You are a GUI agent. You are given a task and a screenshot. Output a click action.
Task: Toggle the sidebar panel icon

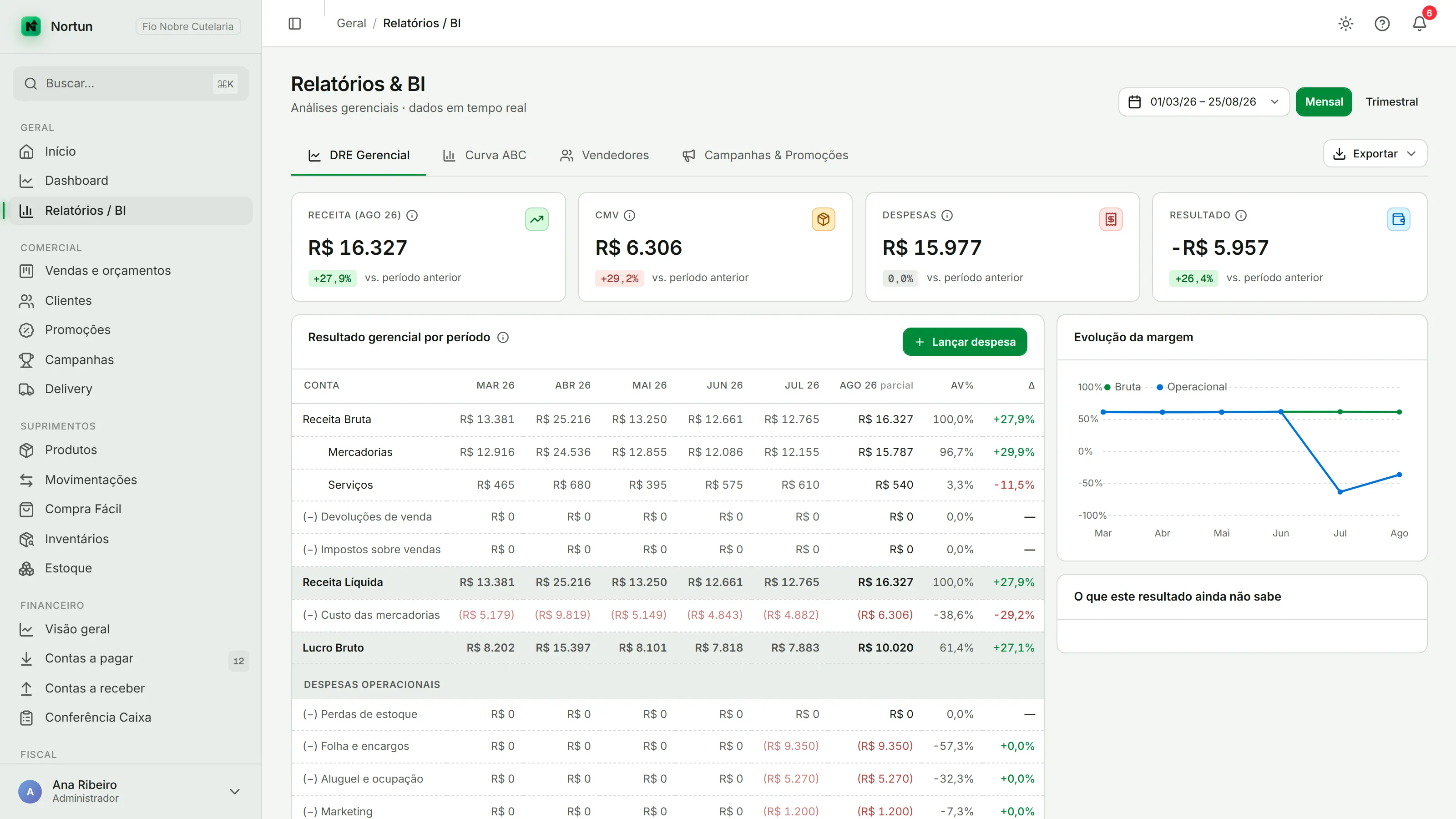[294, 23]
